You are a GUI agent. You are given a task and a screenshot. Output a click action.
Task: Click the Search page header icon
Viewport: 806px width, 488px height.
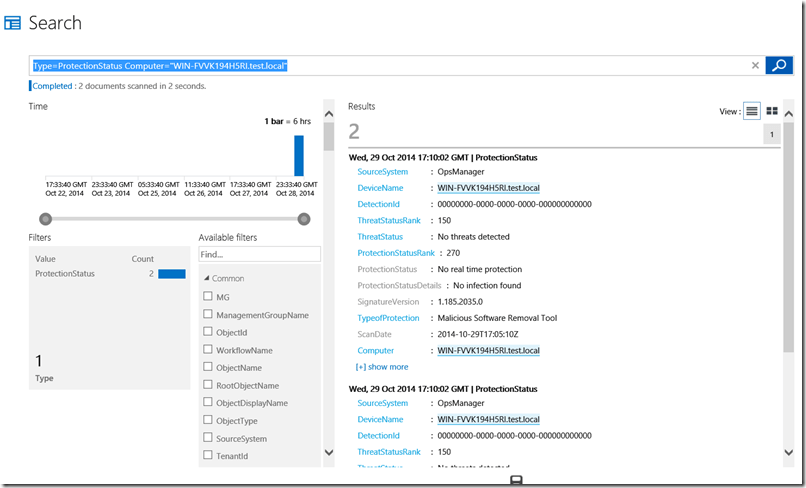point(13,23)
